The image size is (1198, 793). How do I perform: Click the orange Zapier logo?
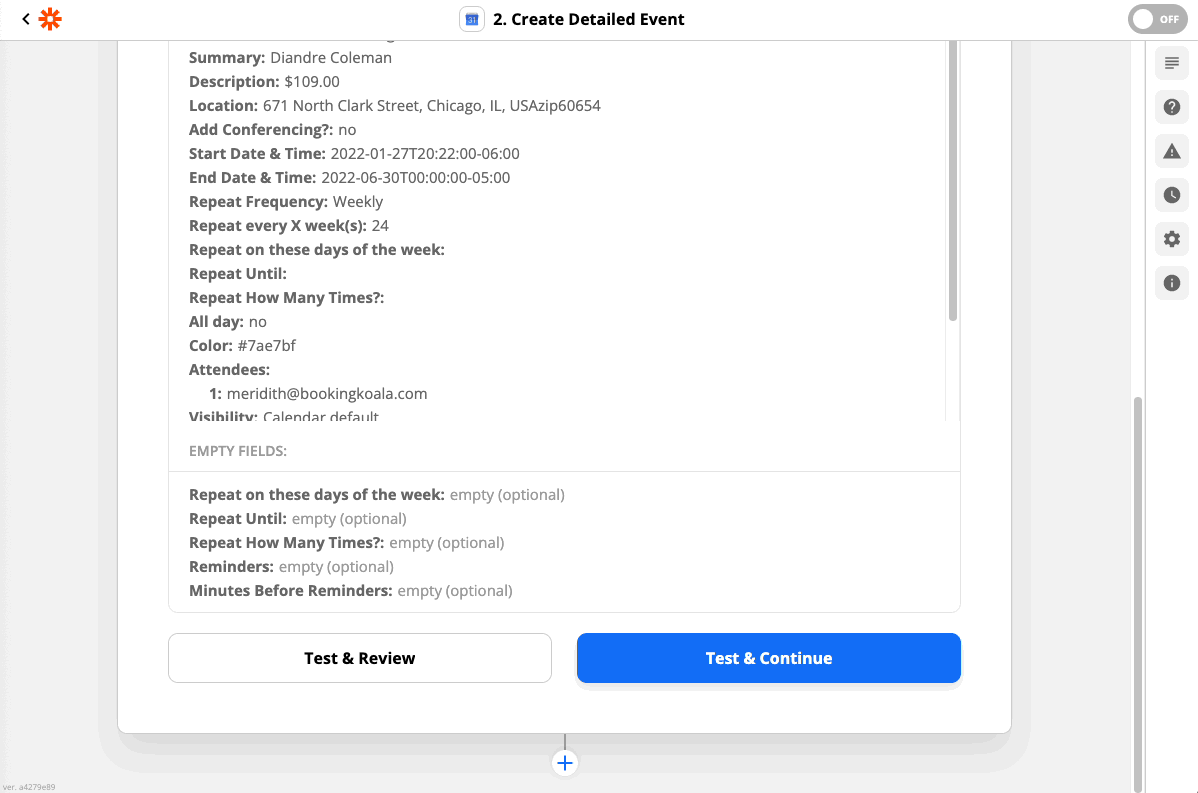(x=50, y=19)
